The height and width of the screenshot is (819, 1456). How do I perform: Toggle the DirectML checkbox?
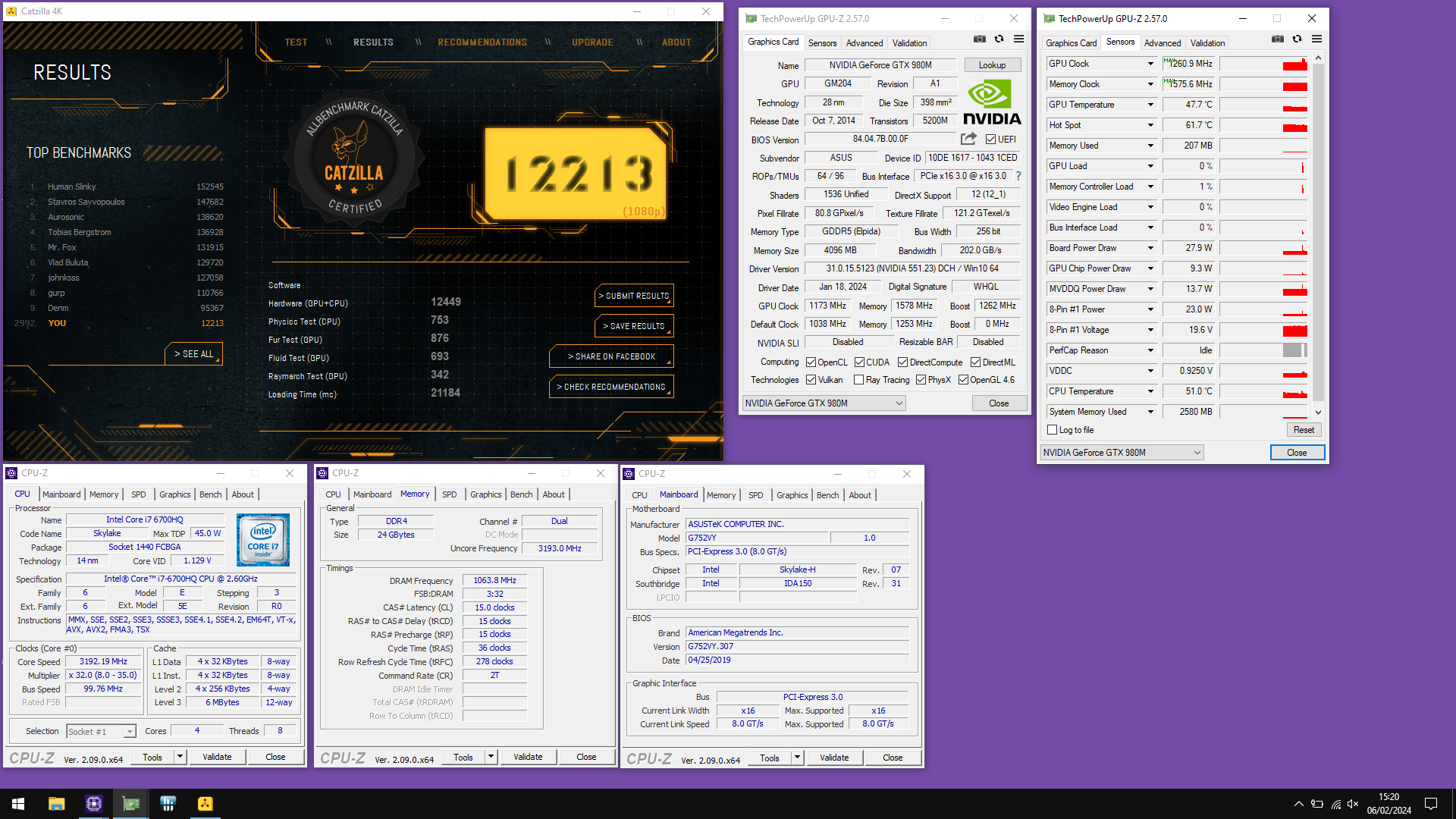975,362
